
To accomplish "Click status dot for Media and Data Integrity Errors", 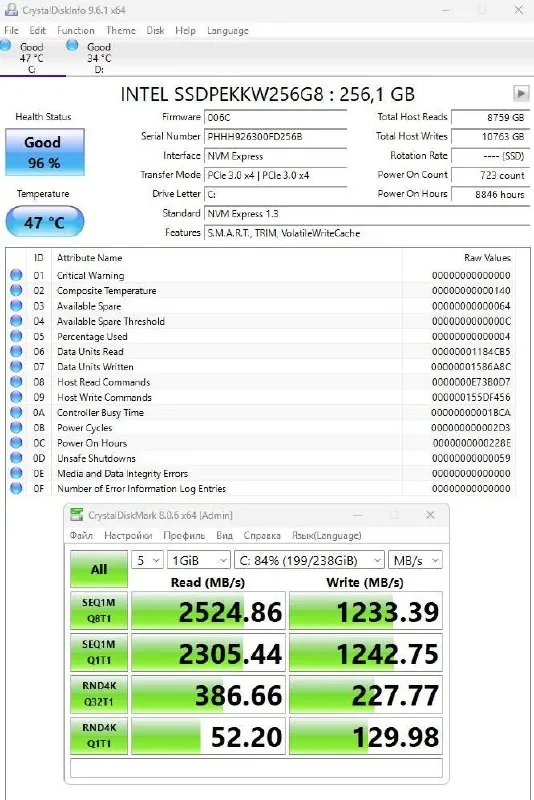I will coord(16,473).
